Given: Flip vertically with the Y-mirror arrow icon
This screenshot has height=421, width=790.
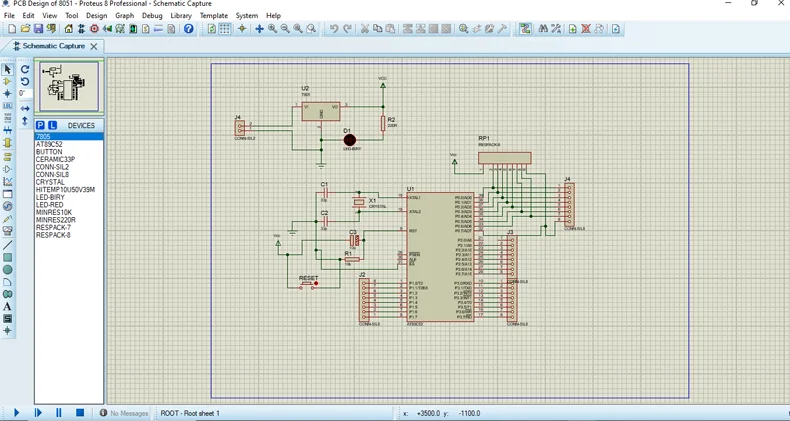Looking at the screenshot, I should click(25, 121).
